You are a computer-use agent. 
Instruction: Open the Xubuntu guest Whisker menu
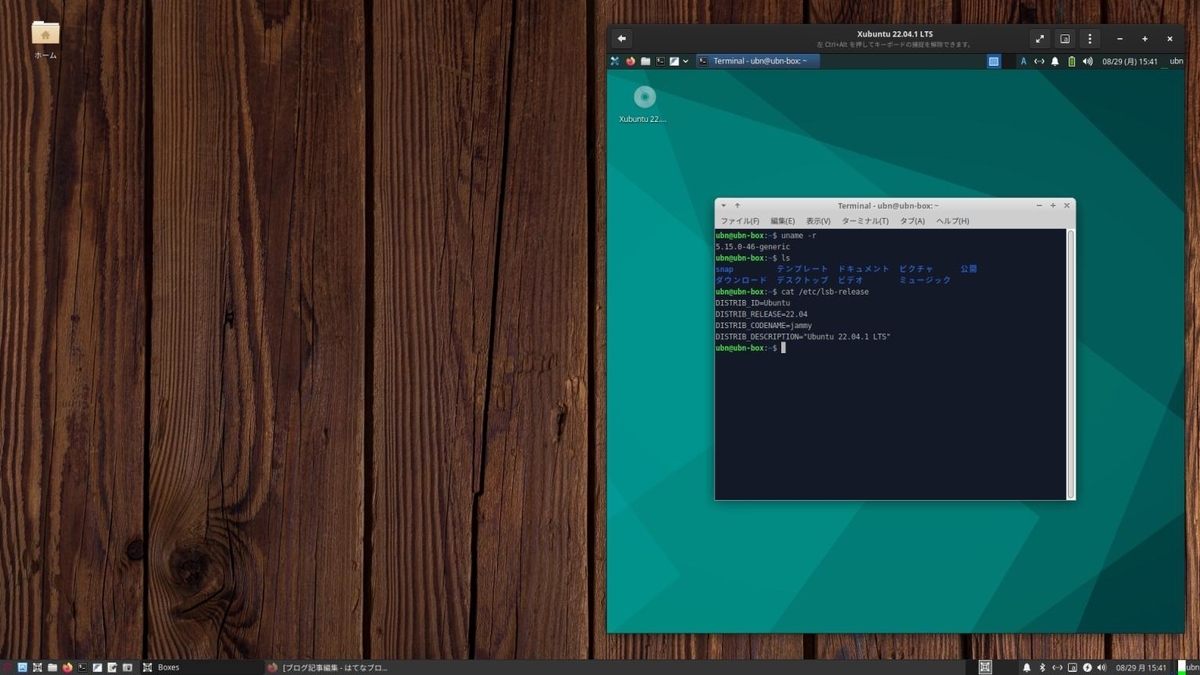(615, 61)
